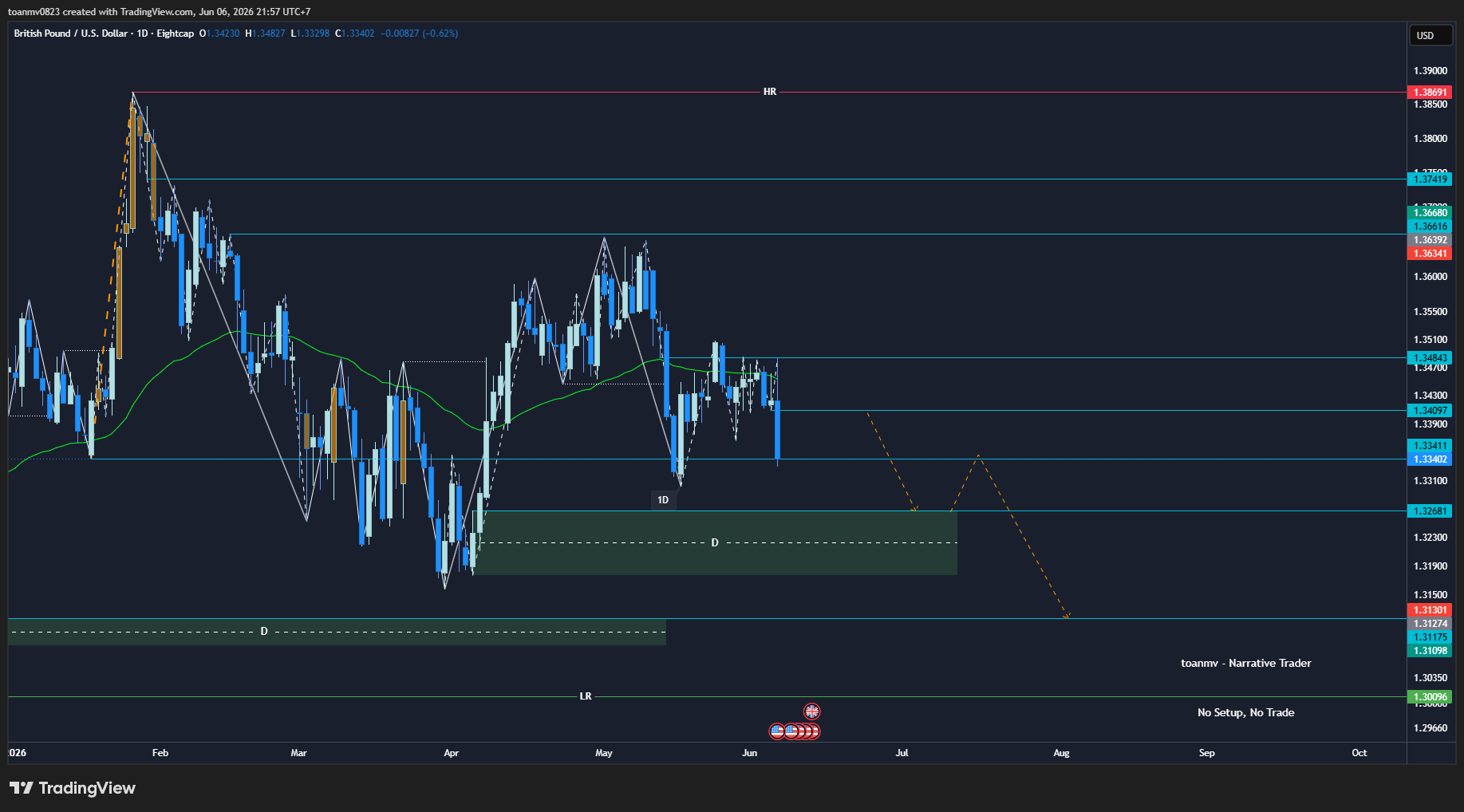This screenshot has height=812, width=1464.
Task: Click the red 1.31301 price label
Action: pyautogui.click(x=1430, y=610)
